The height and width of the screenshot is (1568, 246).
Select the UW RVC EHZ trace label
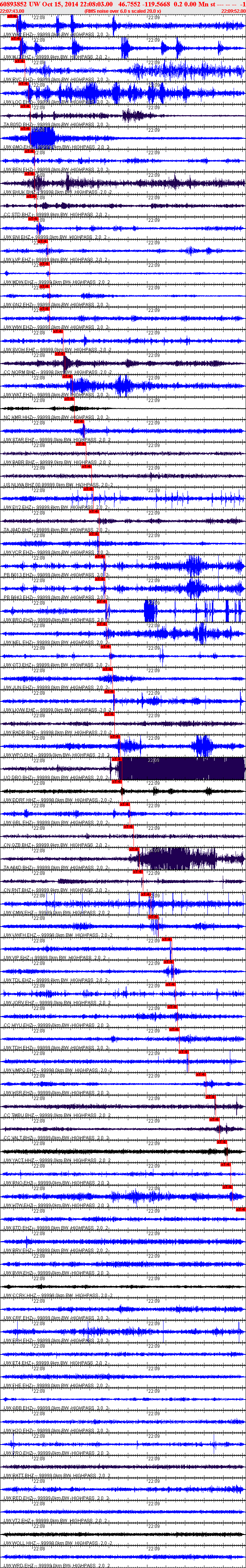point(57,79)
